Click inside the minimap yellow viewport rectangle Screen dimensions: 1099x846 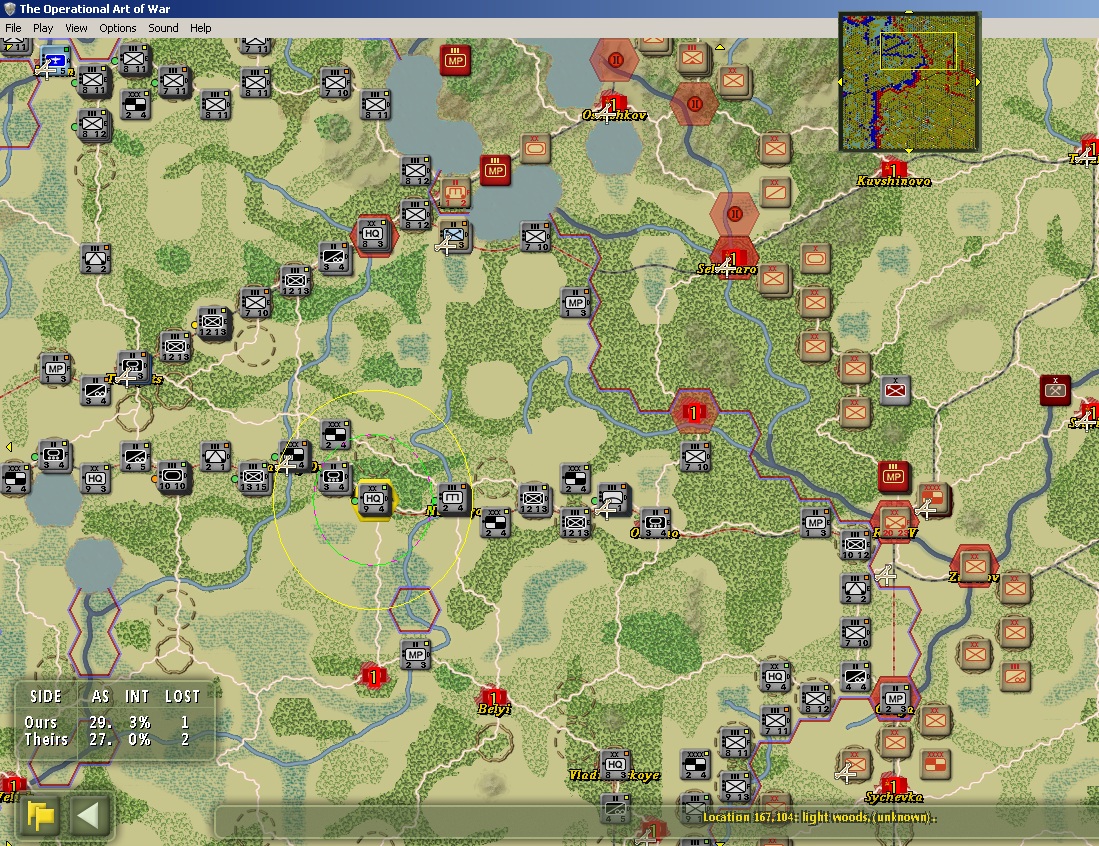pyautogui.click(x=918, y=50)
